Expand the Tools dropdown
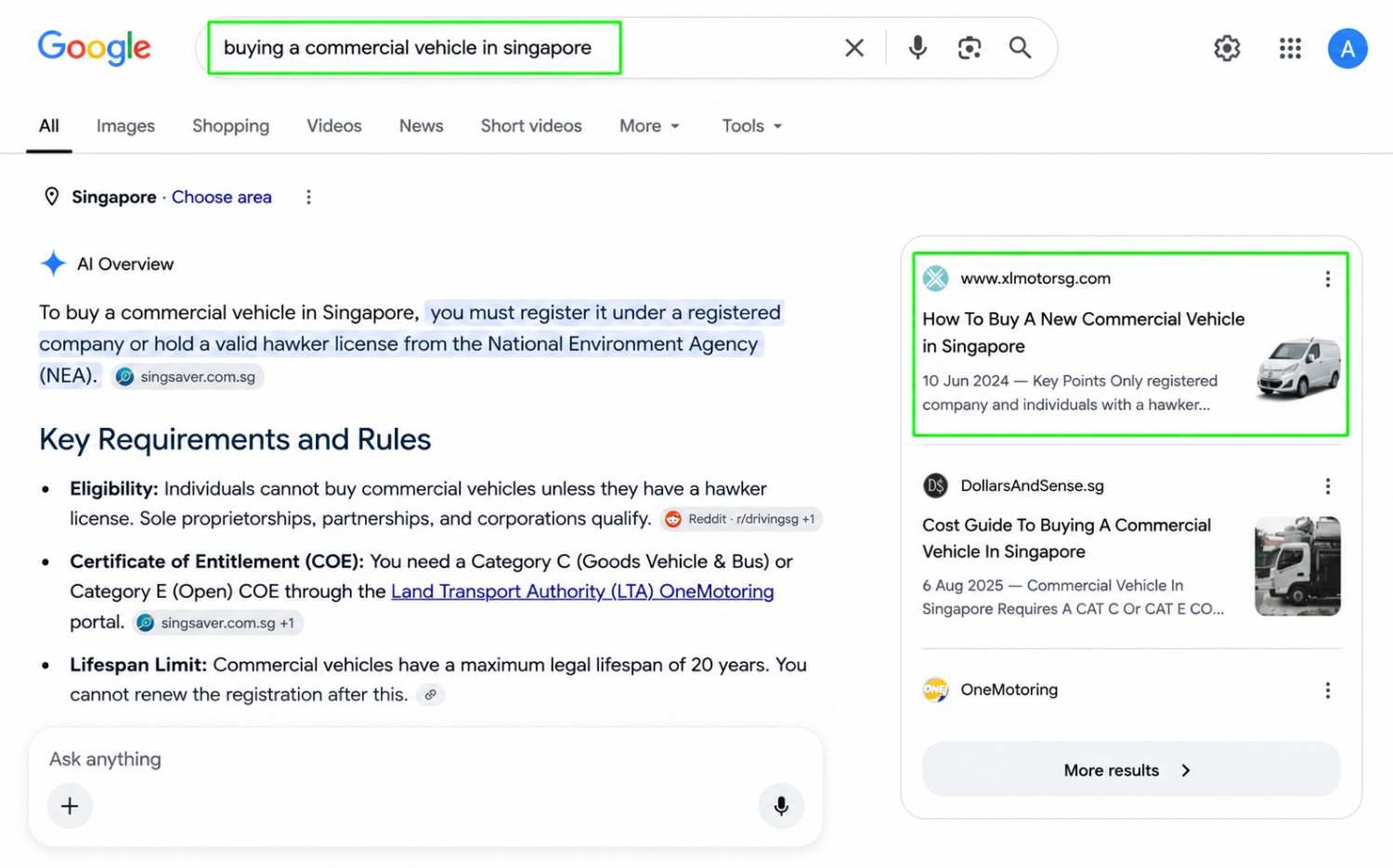Viewport: 1393px width, 868px height. 752,126
